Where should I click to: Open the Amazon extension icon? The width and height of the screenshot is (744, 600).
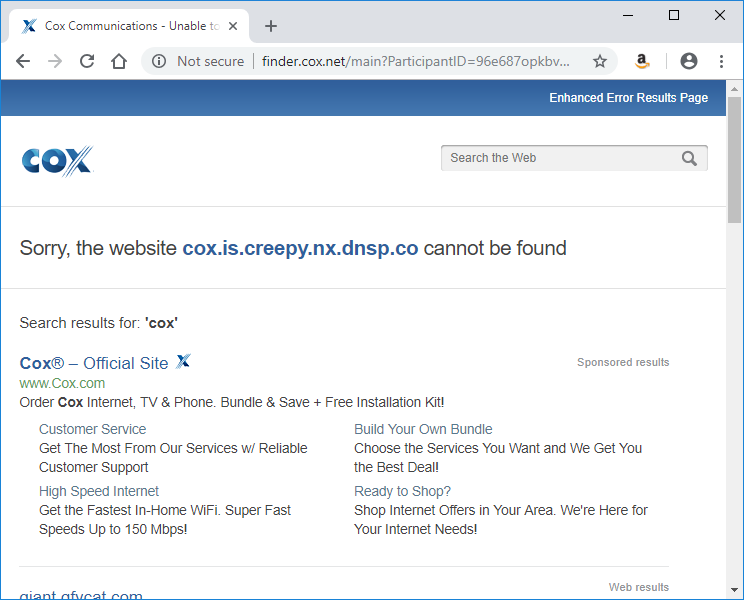pos(642,61)
